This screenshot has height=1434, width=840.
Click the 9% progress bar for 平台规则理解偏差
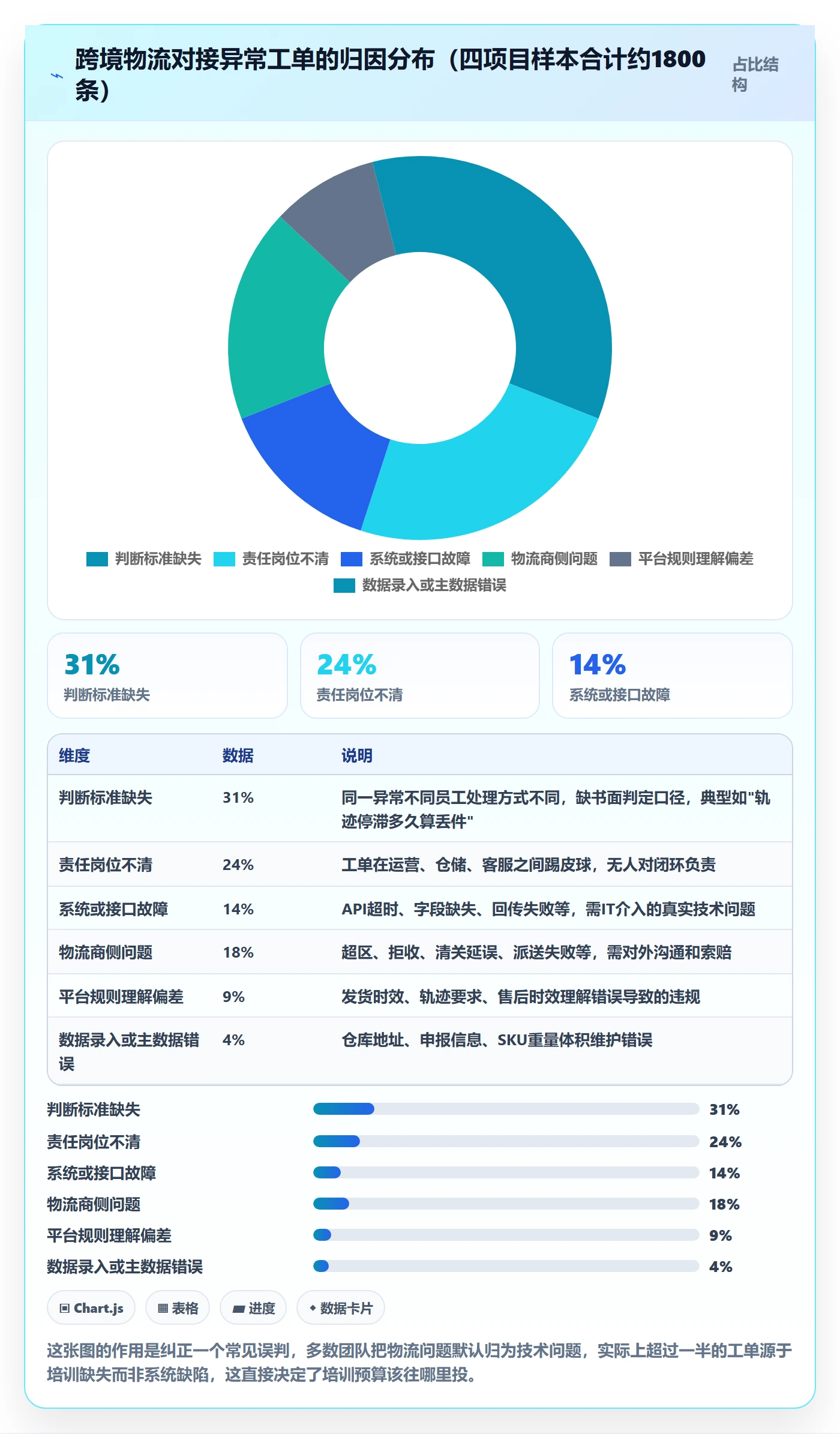click(x=506, y=1235)
